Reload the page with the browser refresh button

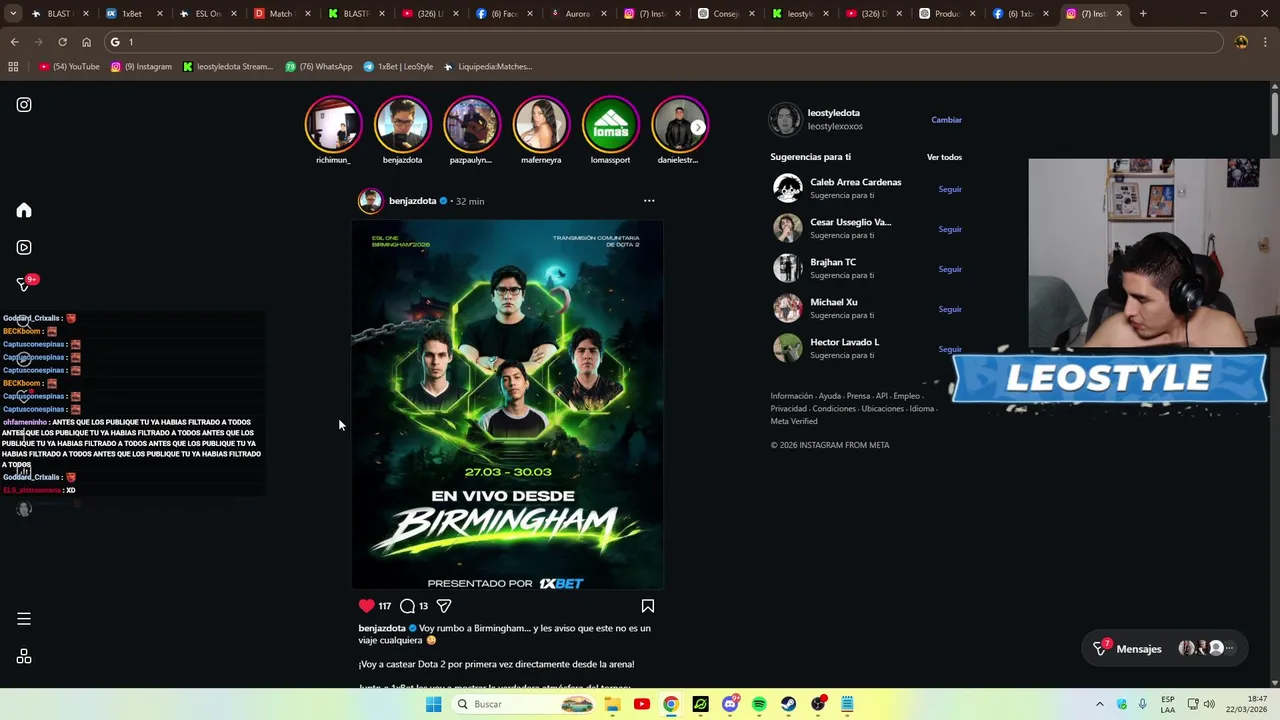62,42
